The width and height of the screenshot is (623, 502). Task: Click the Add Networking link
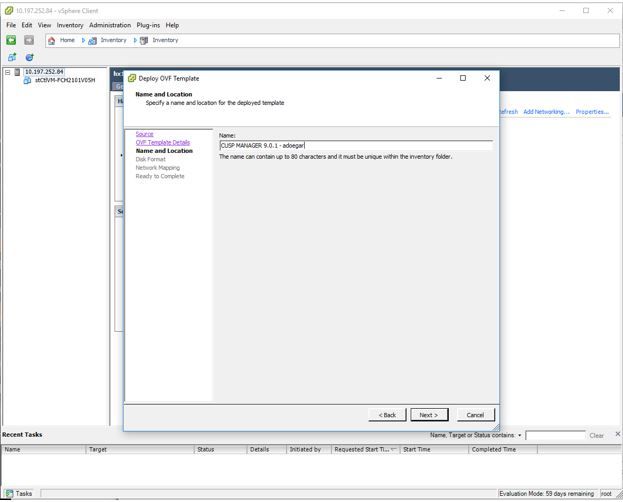[x=546, y=112]
